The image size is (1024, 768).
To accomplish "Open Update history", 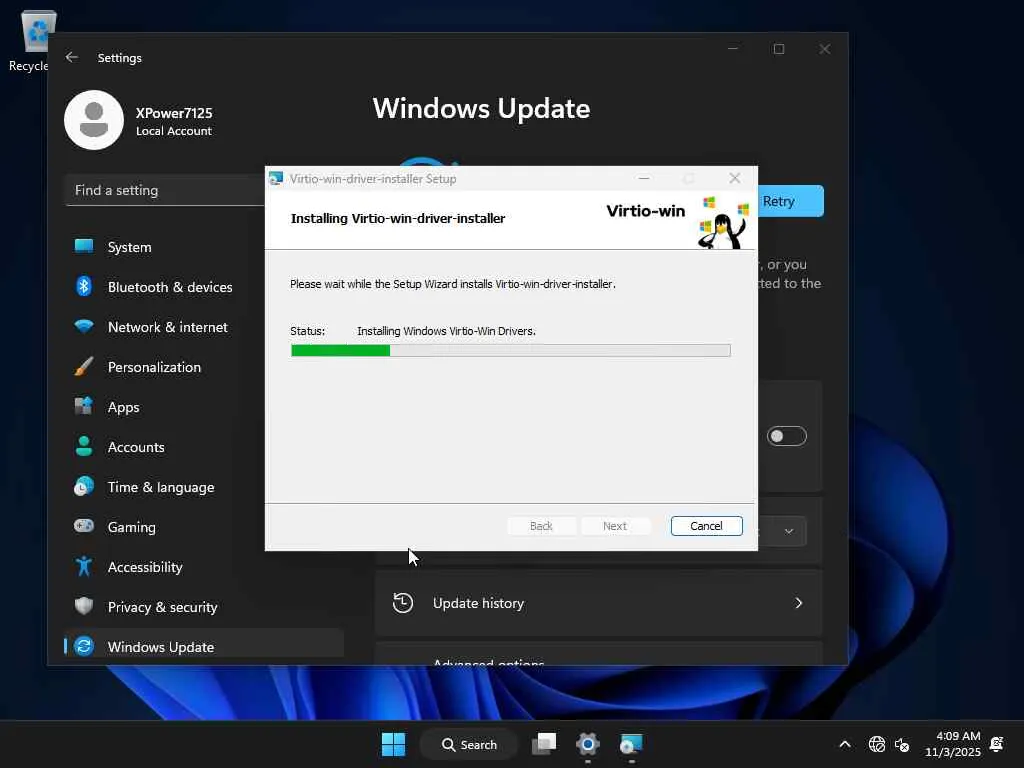I will tap(598, 603).
